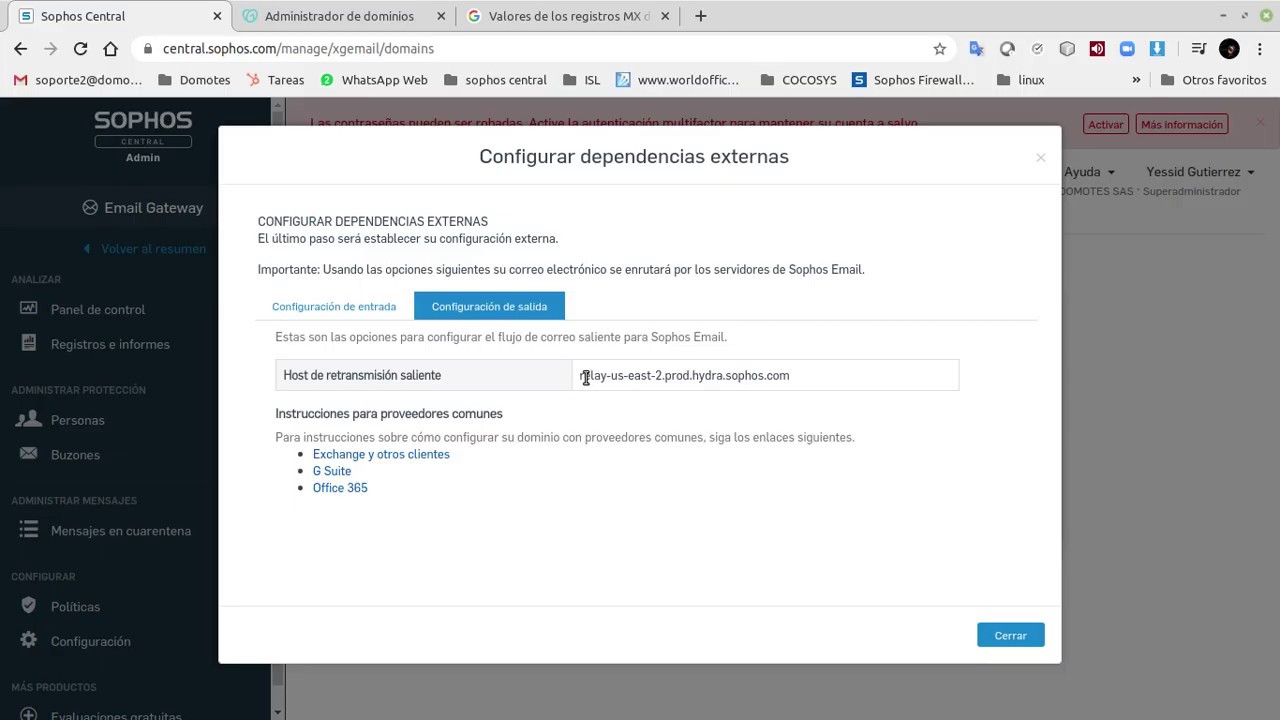Open Exchange y otros clientes link
Screen dimensions: 1280x720
pyautogui.click(x=381, y=454)
